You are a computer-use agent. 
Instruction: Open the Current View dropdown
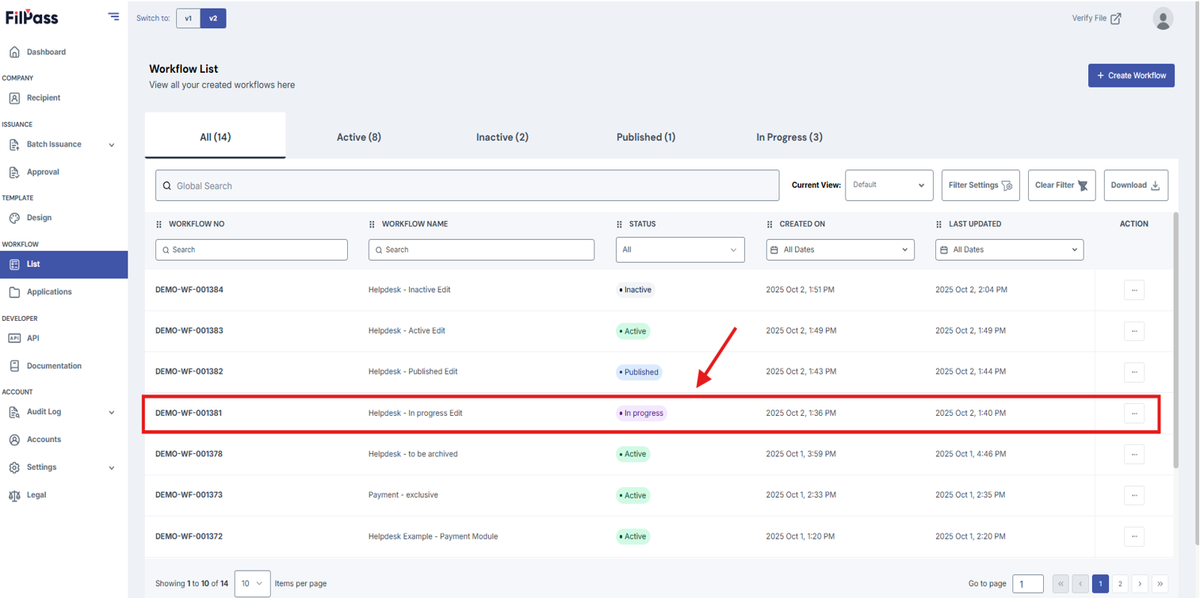click(889, 185)
